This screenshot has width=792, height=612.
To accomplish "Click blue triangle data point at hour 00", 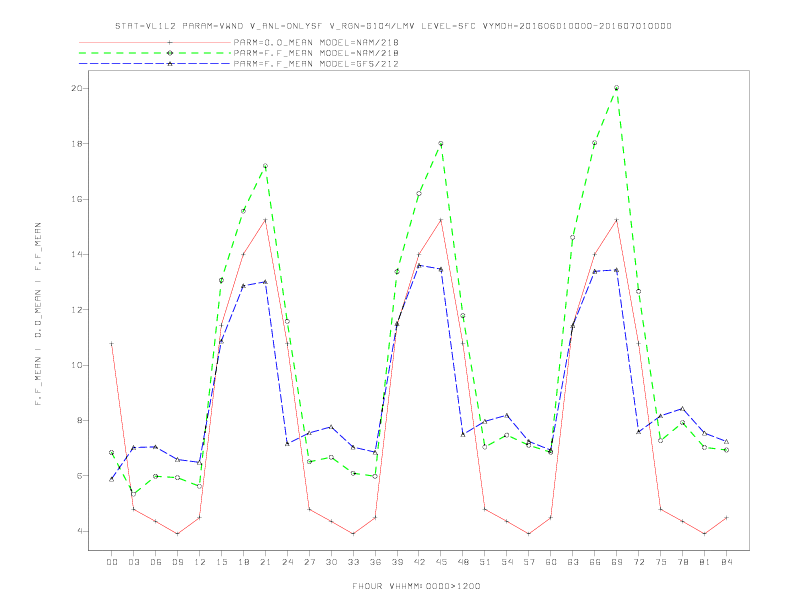I will pyautogui.click(x=112, y=479).
